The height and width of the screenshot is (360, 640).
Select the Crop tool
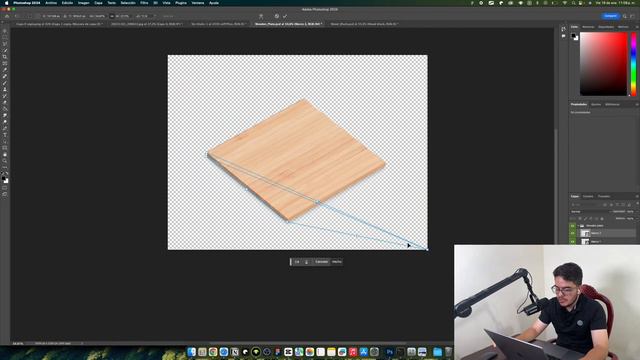(5, 57)
